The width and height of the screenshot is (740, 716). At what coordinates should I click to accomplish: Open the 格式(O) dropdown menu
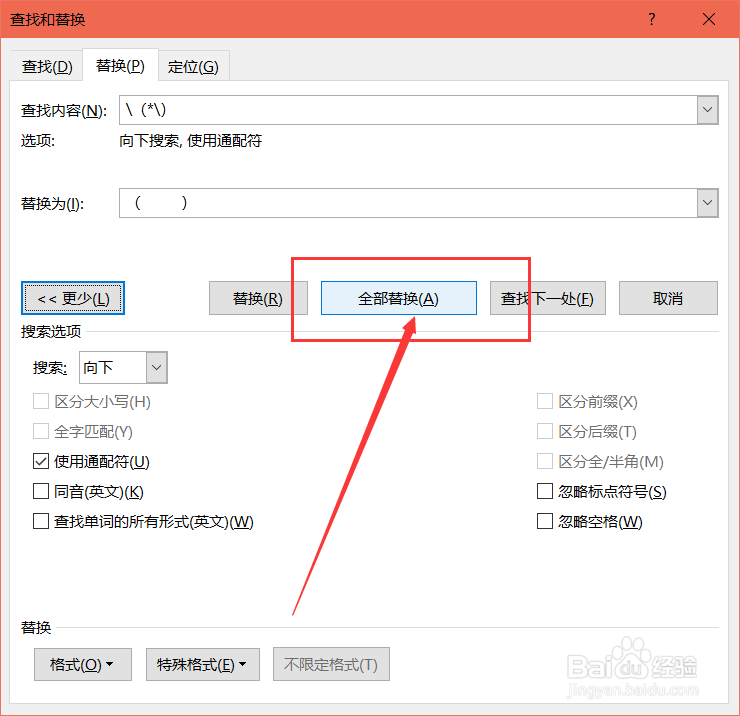(83, 665)
